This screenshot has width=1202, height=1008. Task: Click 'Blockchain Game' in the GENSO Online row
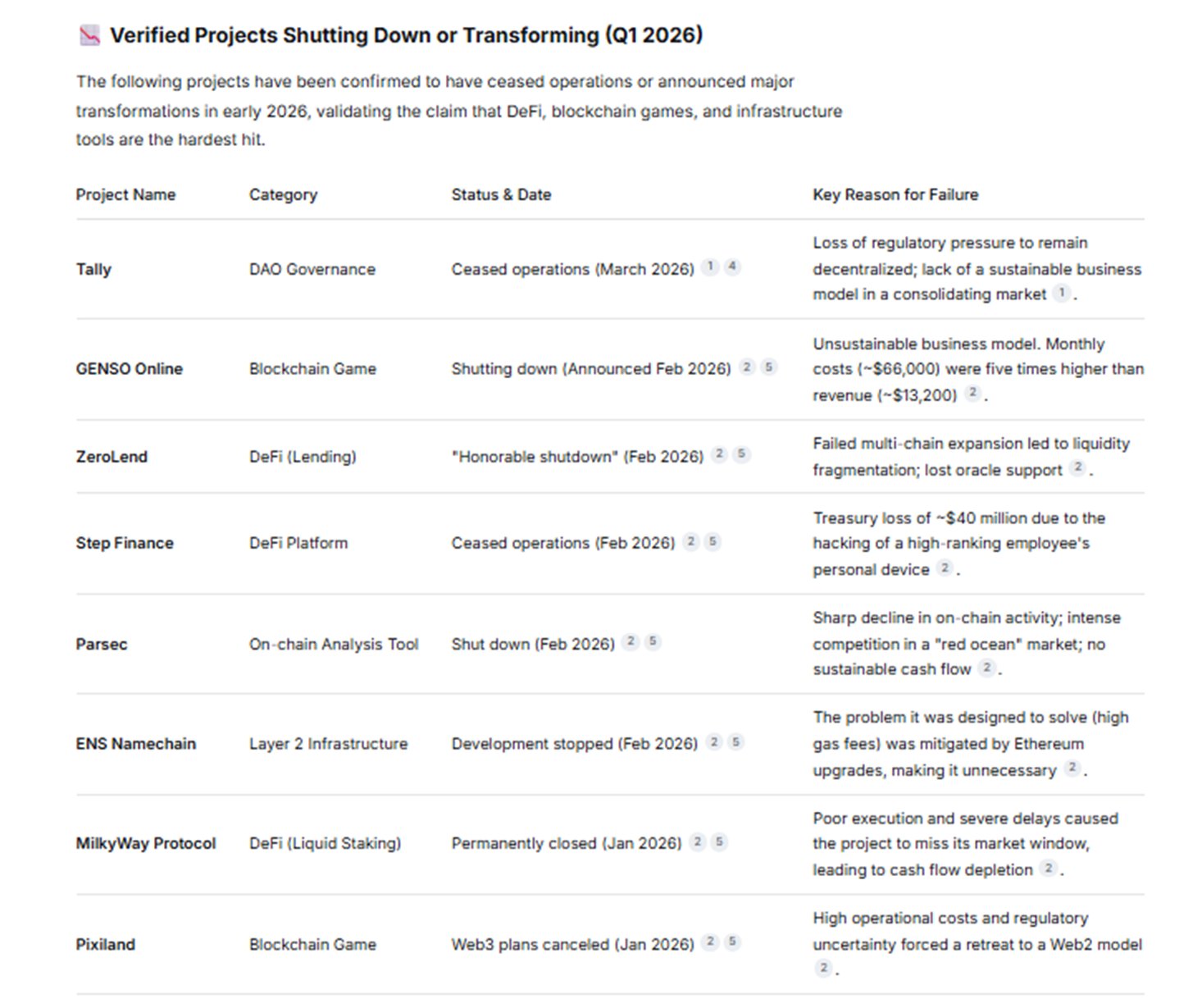click(312, 369)
